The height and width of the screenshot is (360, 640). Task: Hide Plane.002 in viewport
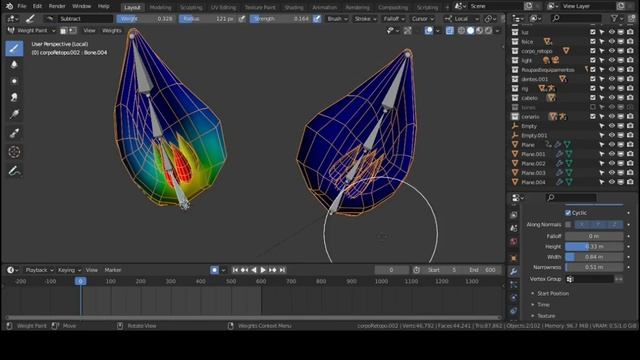(x=611, y=163)
